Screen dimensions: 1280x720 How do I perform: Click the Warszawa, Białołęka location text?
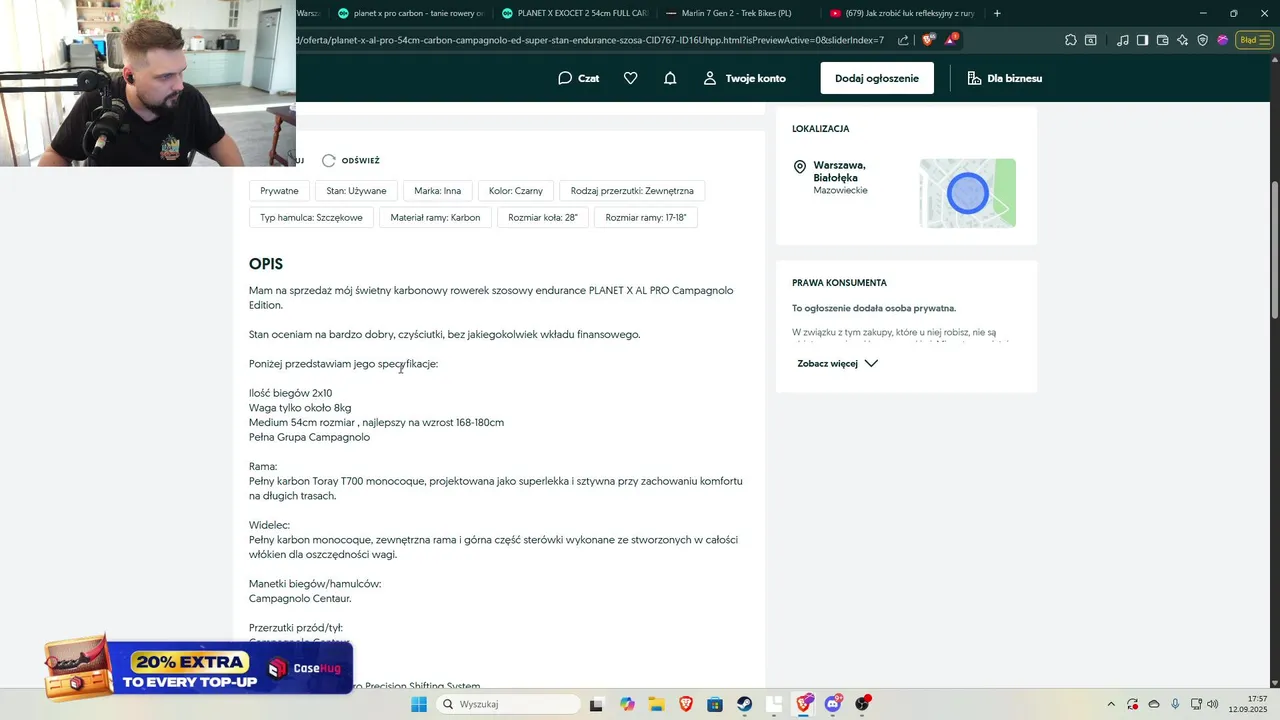tap(840, 171)
